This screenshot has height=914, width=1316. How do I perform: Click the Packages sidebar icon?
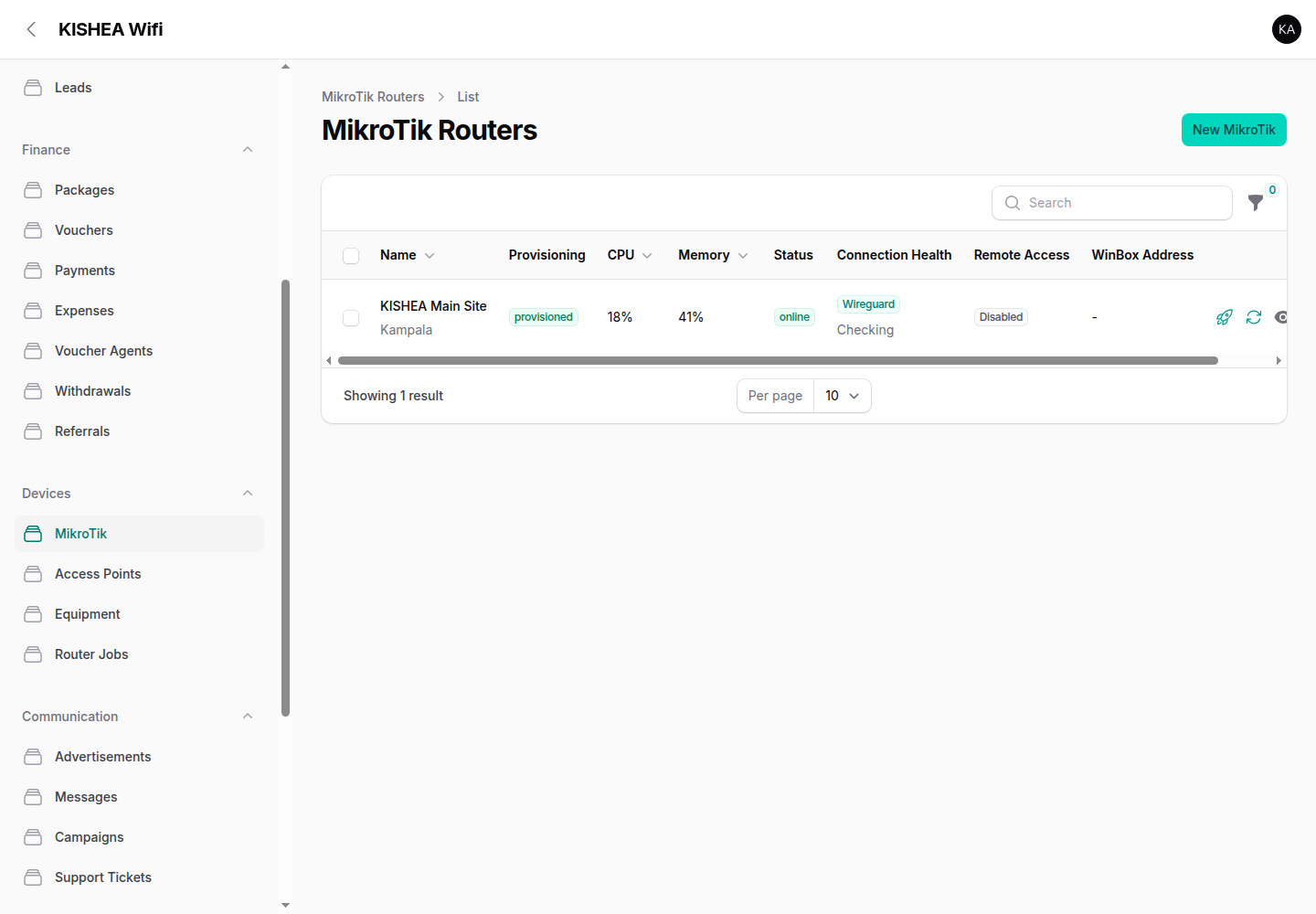coord(33,190)
